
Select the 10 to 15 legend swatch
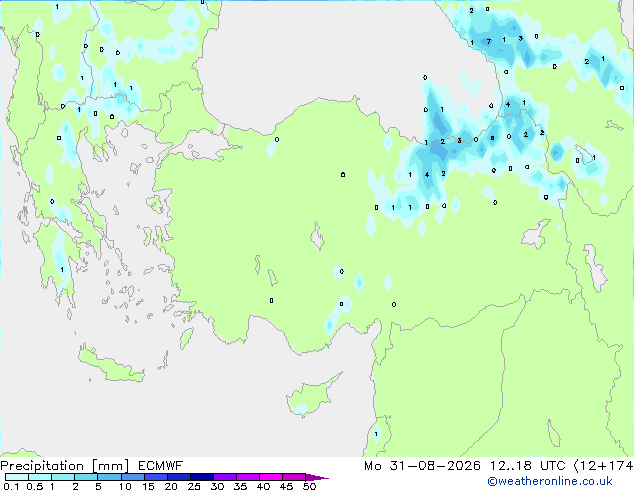coord(133,477)
